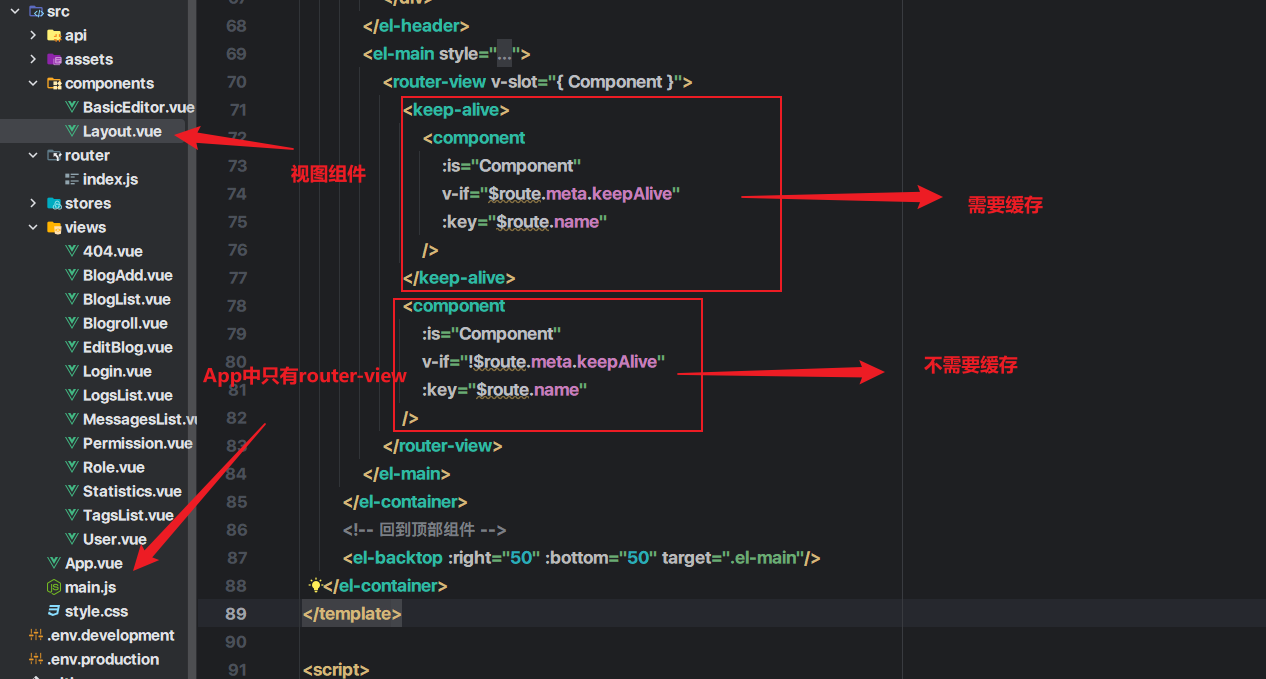Click the closing template tag on line 89

click(x=352, y=614)
